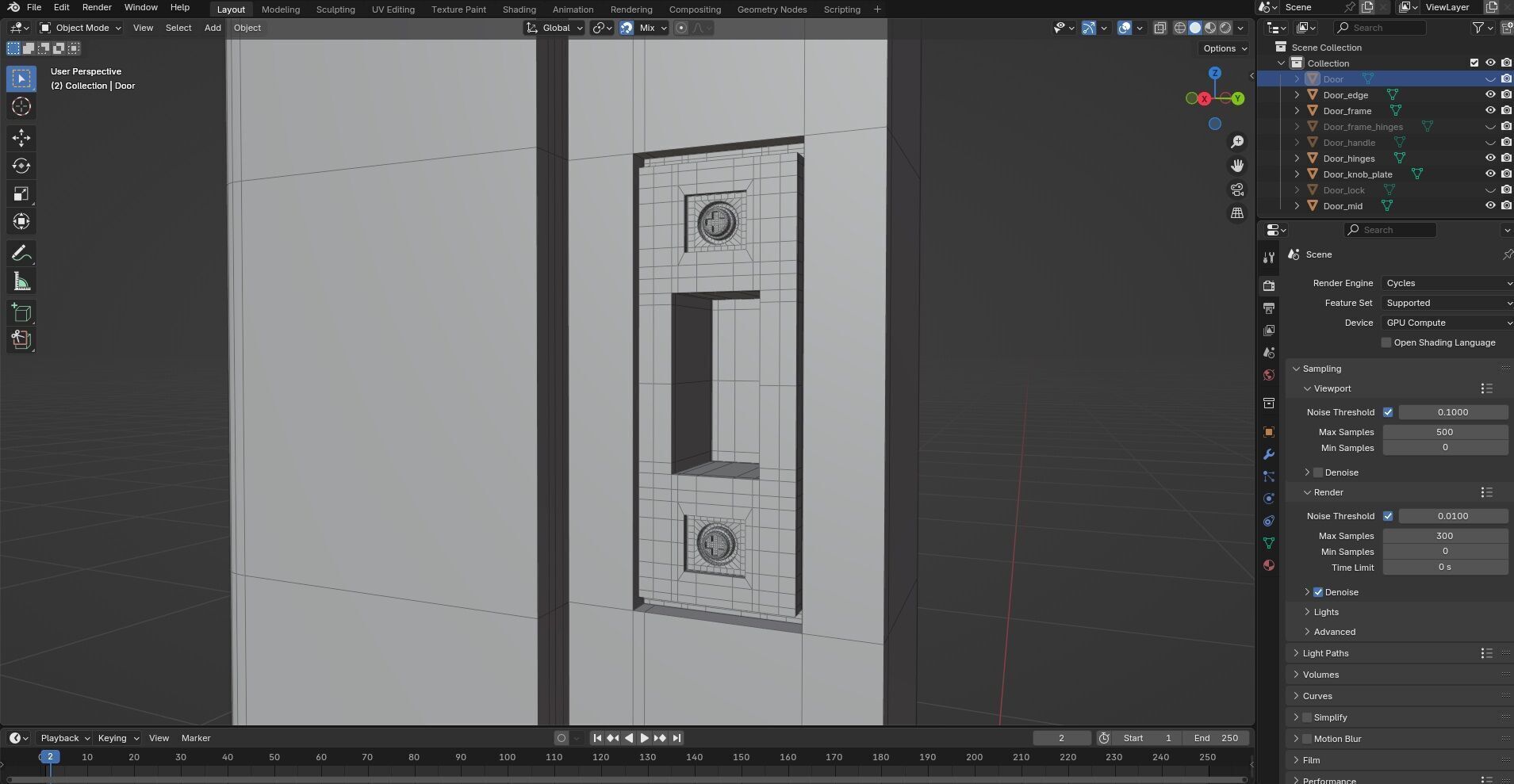Uncheck the Collection exclude checkbox
Viewport: 1514px width, 784px height.
click(x=1474, y=63)
